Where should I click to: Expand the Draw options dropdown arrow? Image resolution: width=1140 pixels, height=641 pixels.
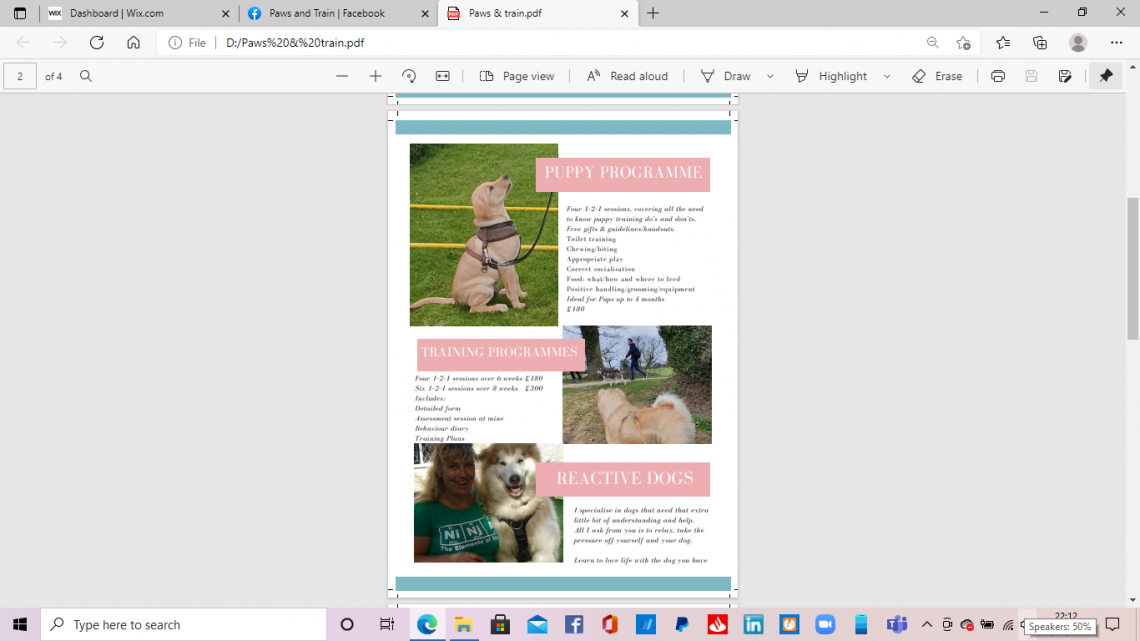coord(770,76)
